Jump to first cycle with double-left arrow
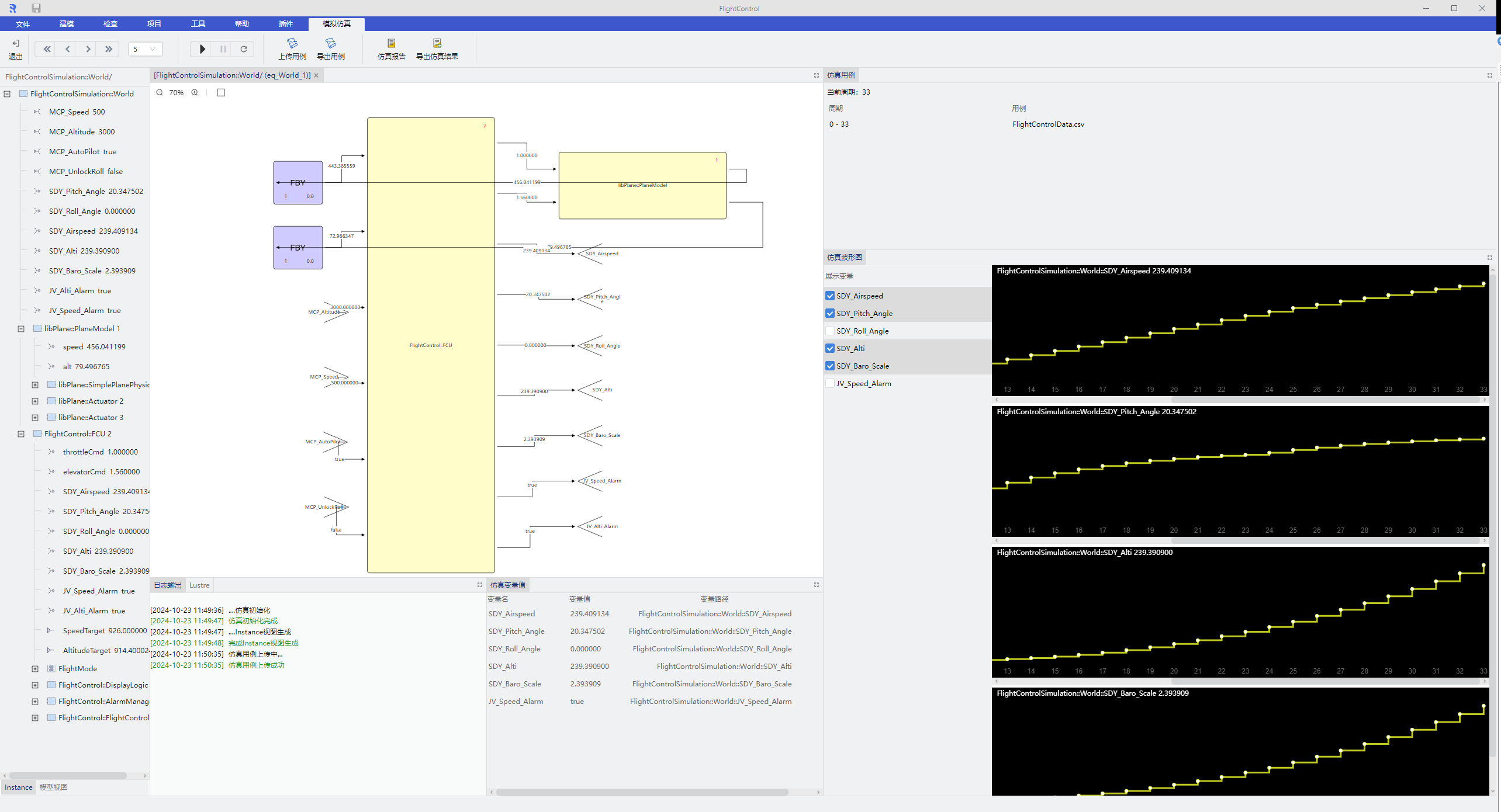This screenshot has height=812, width=1501. click(47, 49)
